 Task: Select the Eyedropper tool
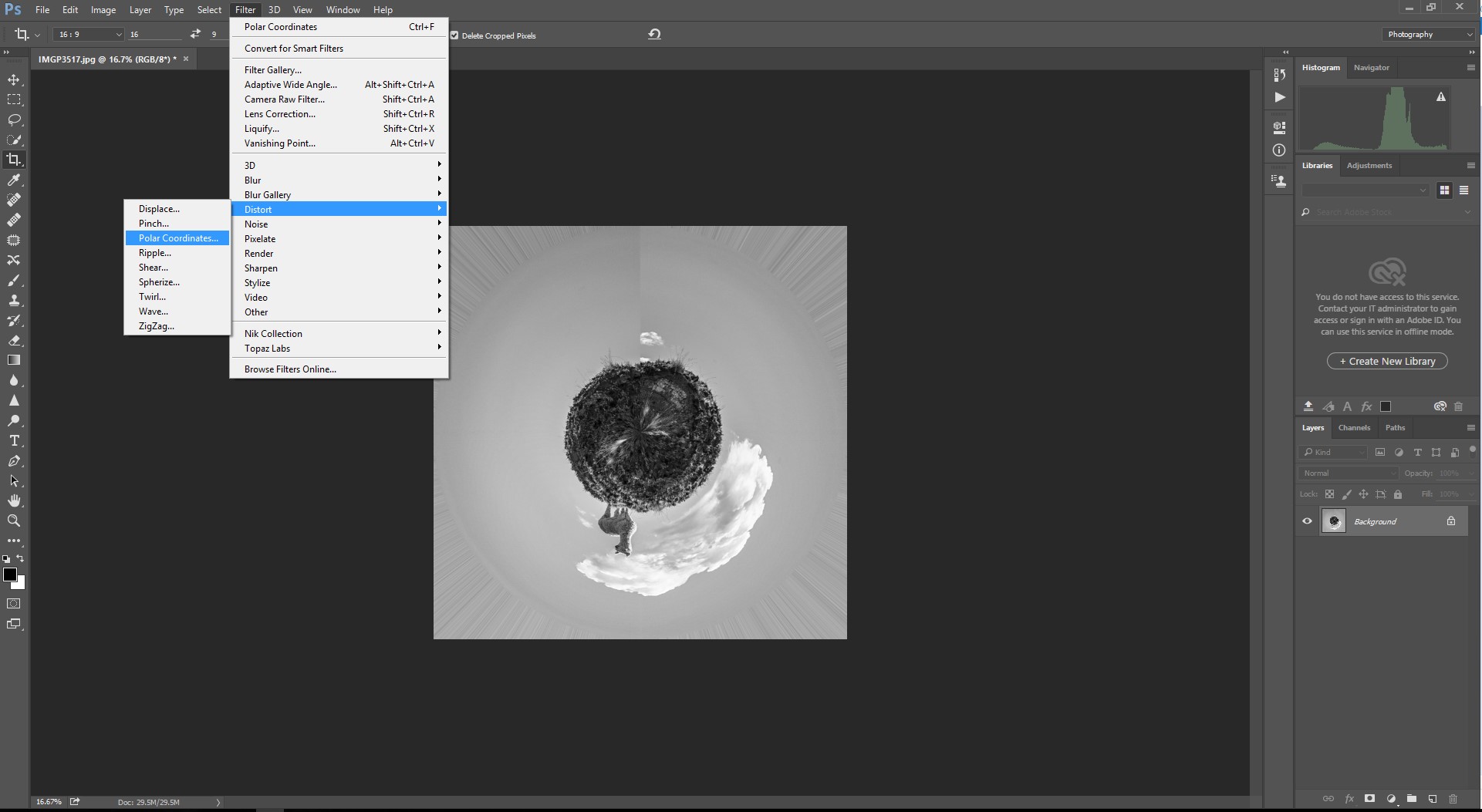pyautogui.click(x=14, y=180)
